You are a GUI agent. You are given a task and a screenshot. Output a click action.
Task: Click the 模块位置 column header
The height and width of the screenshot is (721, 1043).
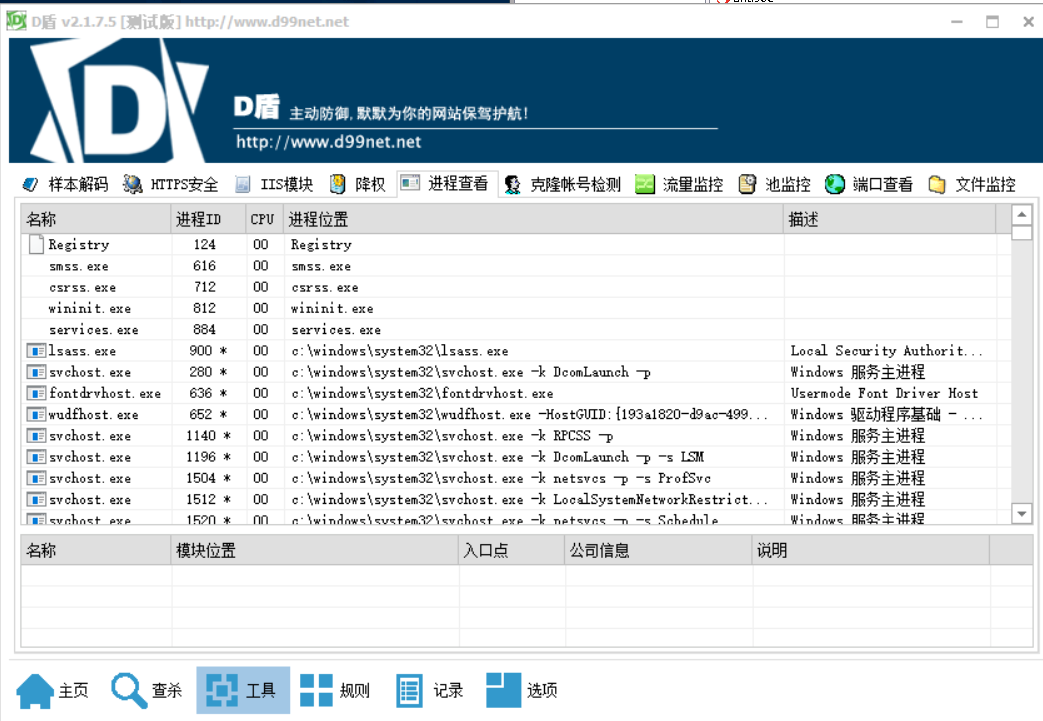315,551
